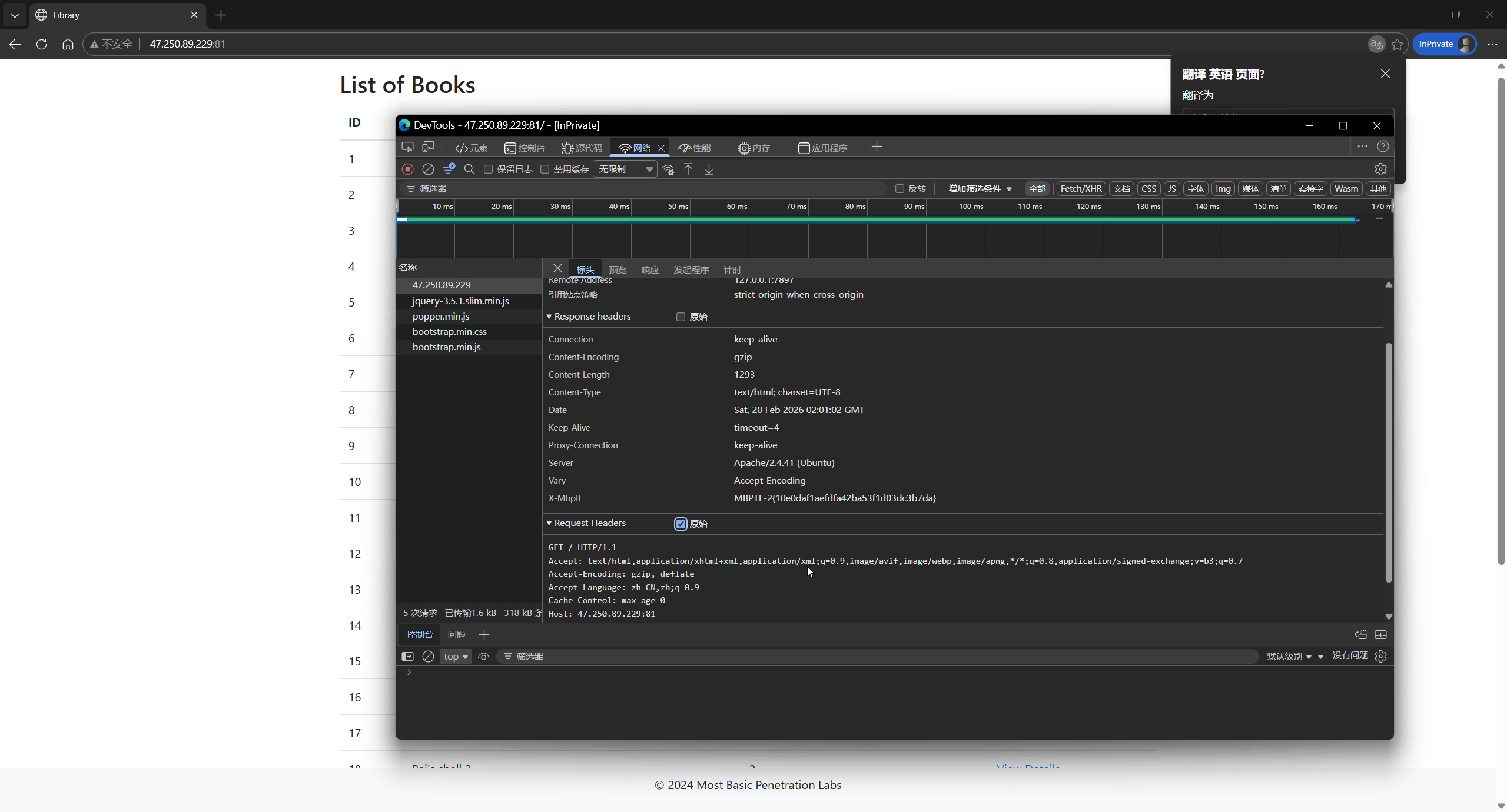Open the top context dropdown
Screen dimensions: 1507x812
(456, 657)
